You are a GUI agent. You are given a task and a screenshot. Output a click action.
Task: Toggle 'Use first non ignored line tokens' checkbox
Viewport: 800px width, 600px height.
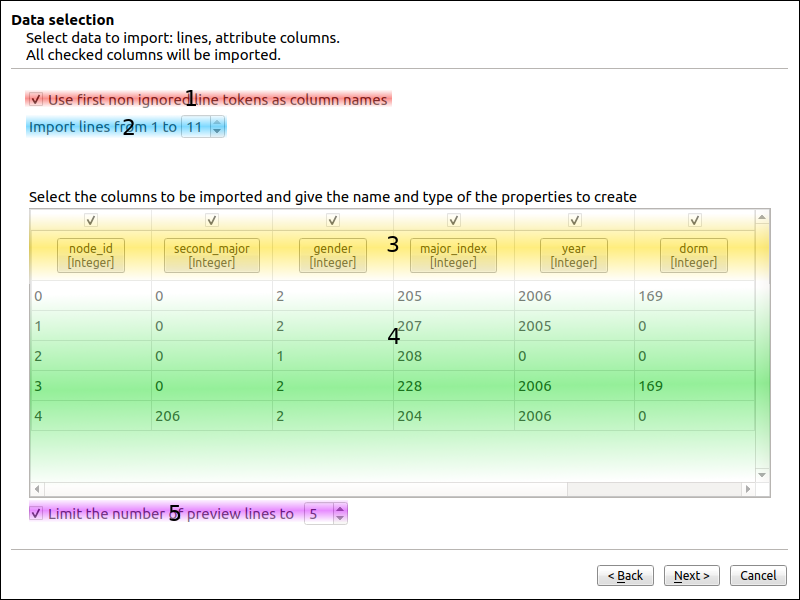pos(36,99)
